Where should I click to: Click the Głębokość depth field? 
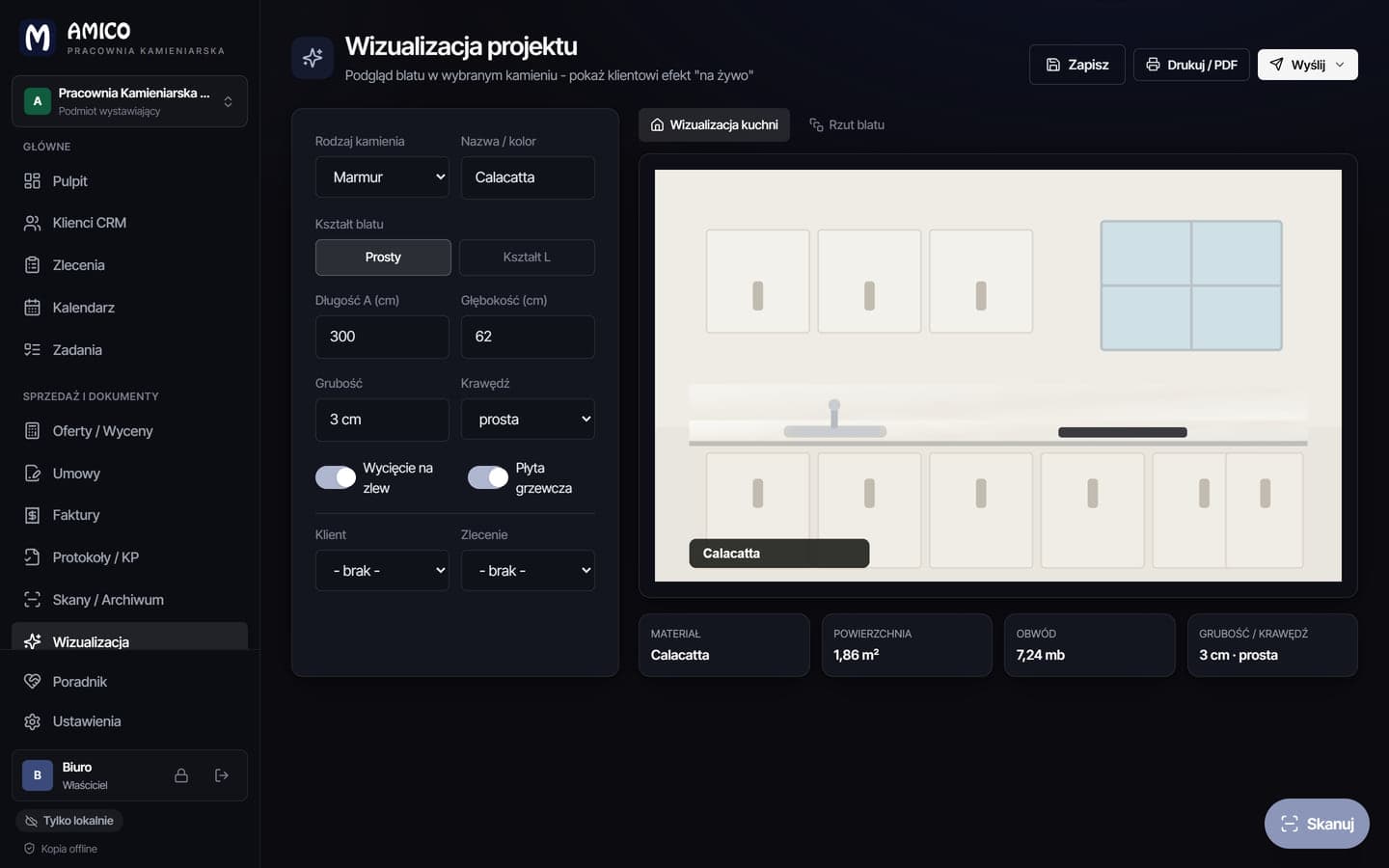point(528,337)
